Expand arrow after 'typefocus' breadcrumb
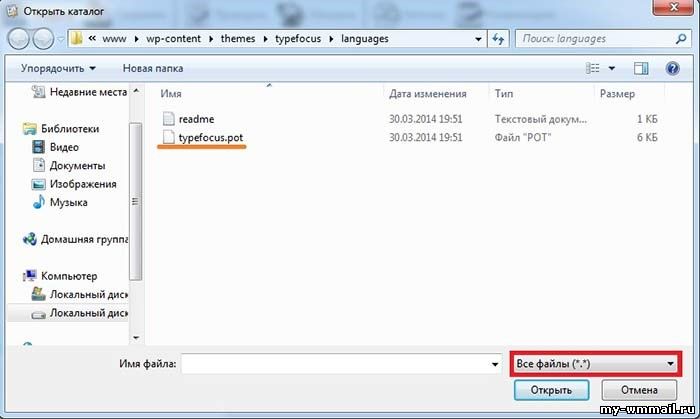 331,39
